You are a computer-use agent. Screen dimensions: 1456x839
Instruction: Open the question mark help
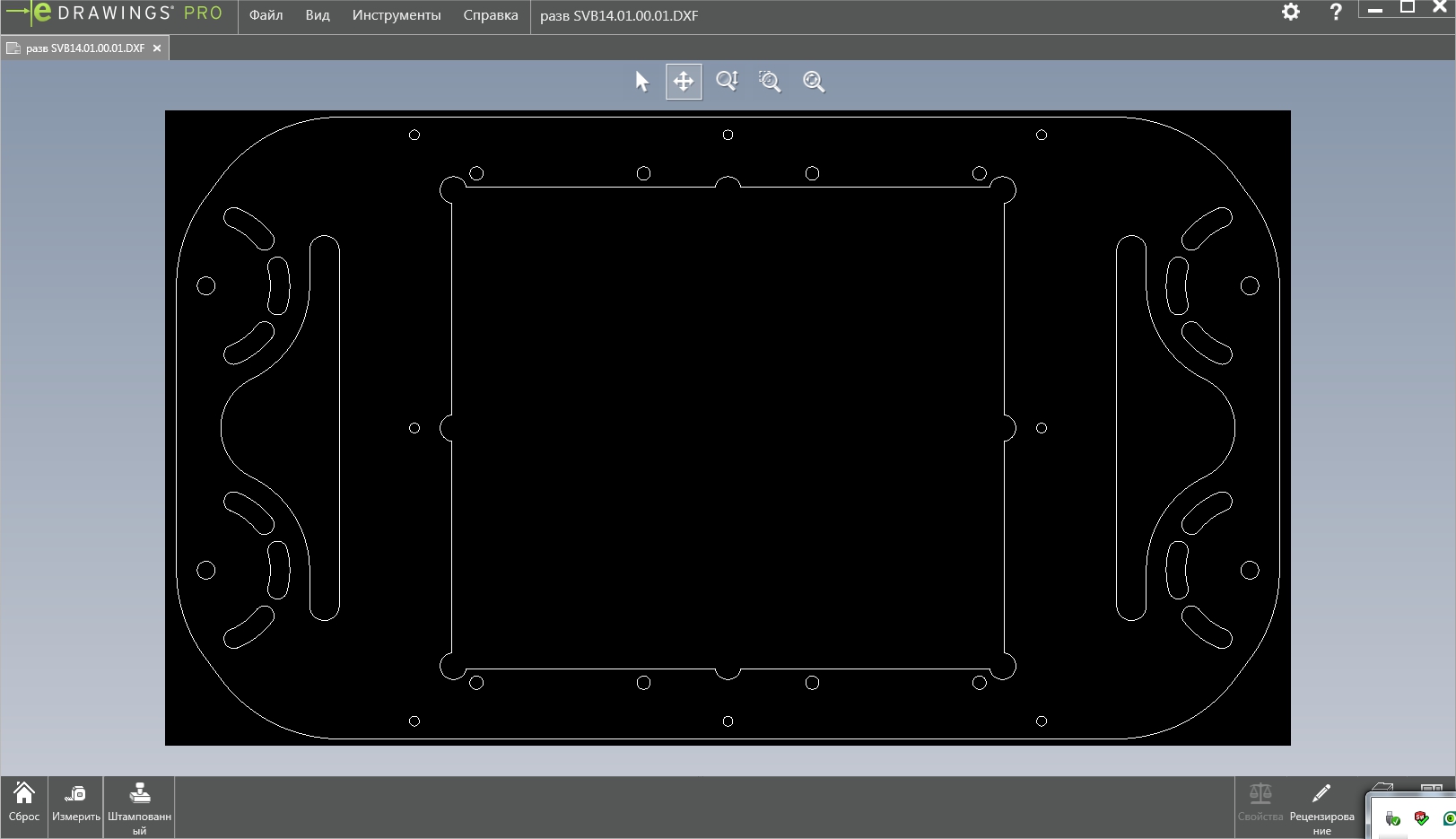(1336, 12)
